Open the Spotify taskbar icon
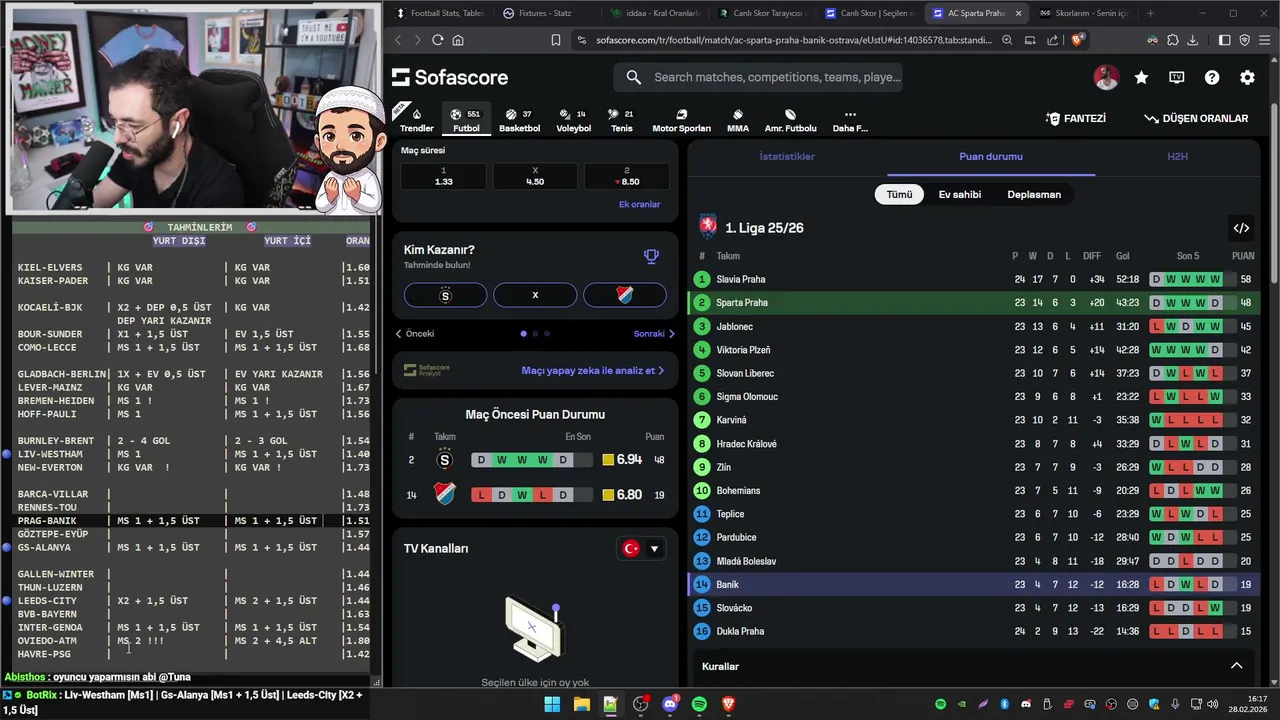The height and width of the screenshot is (720, 1280). pyautogui.click(x=699, y=704)
